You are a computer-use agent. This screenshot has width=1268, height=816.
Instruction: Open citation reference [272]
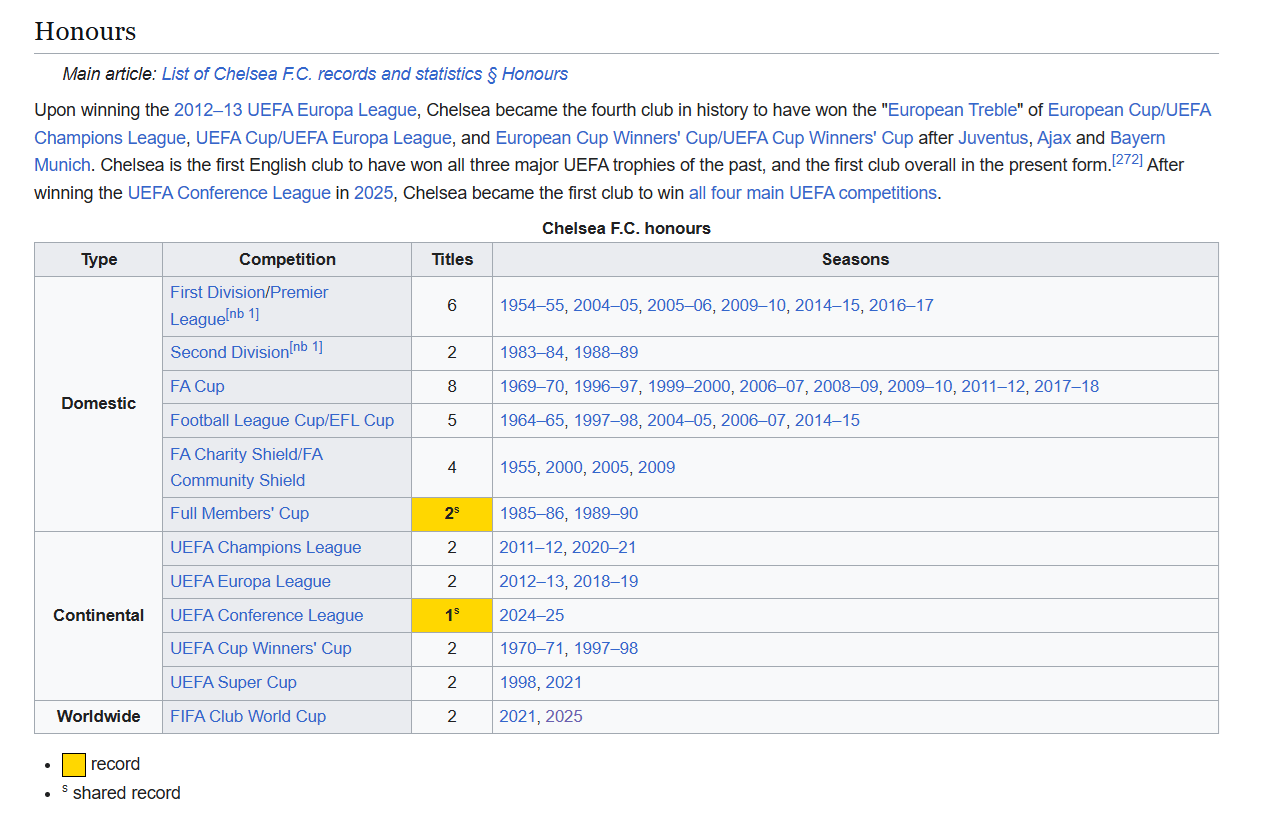(1127, 160)
